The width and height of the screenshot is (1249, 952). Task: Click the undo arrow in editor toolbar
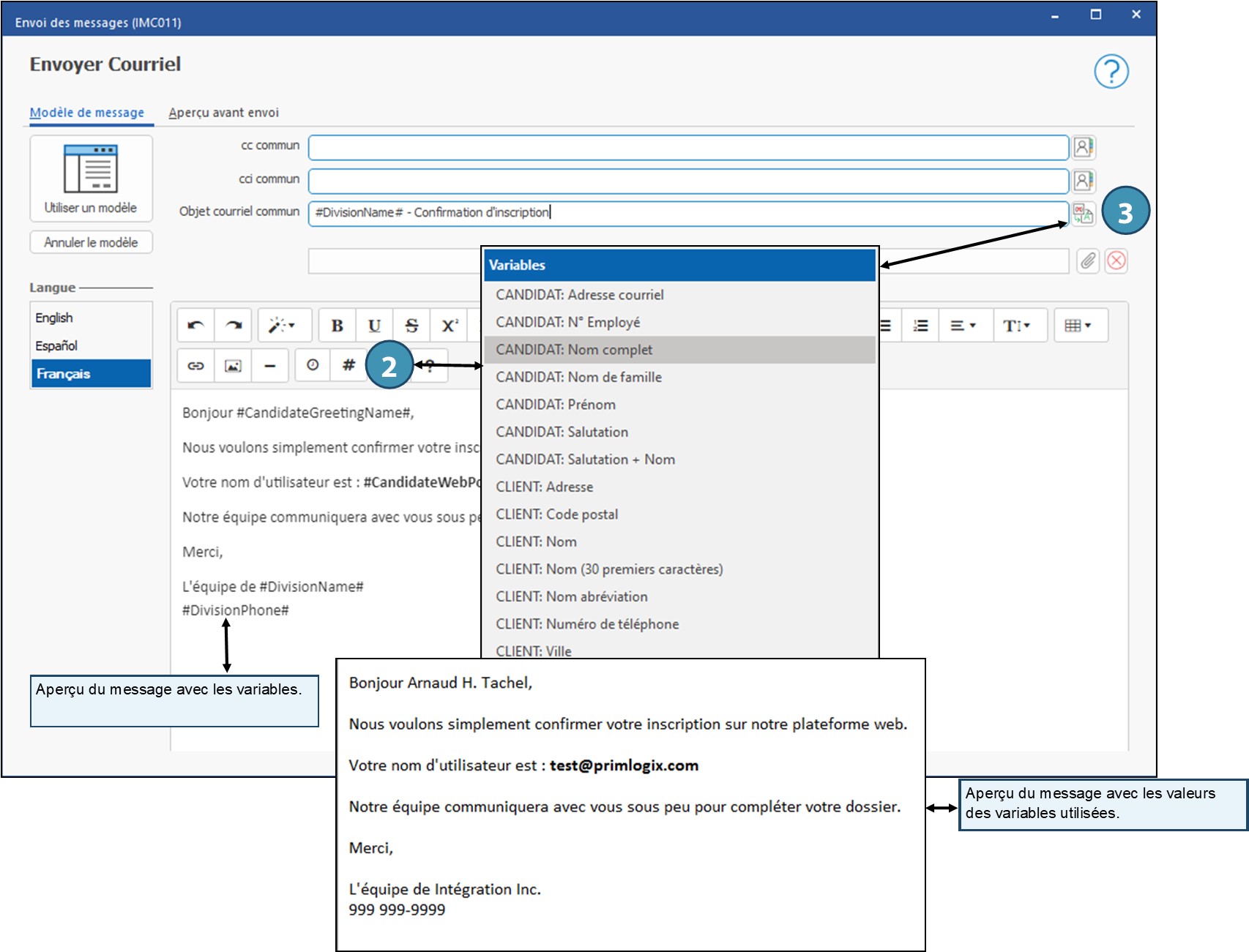(x=195, y=326)
